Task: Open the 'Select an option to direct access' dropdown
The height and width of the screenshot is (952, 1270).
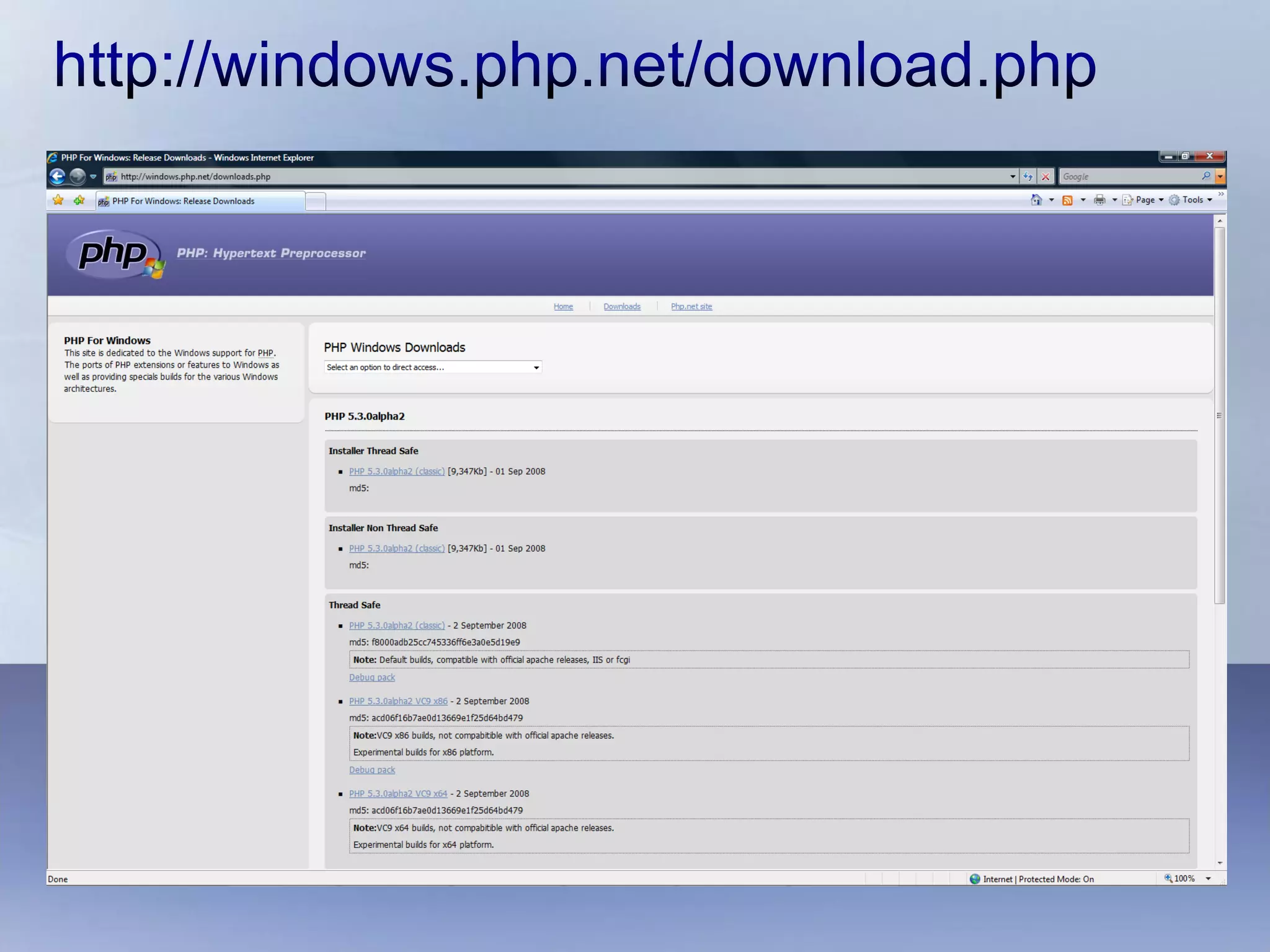Action: coord(433,368)
